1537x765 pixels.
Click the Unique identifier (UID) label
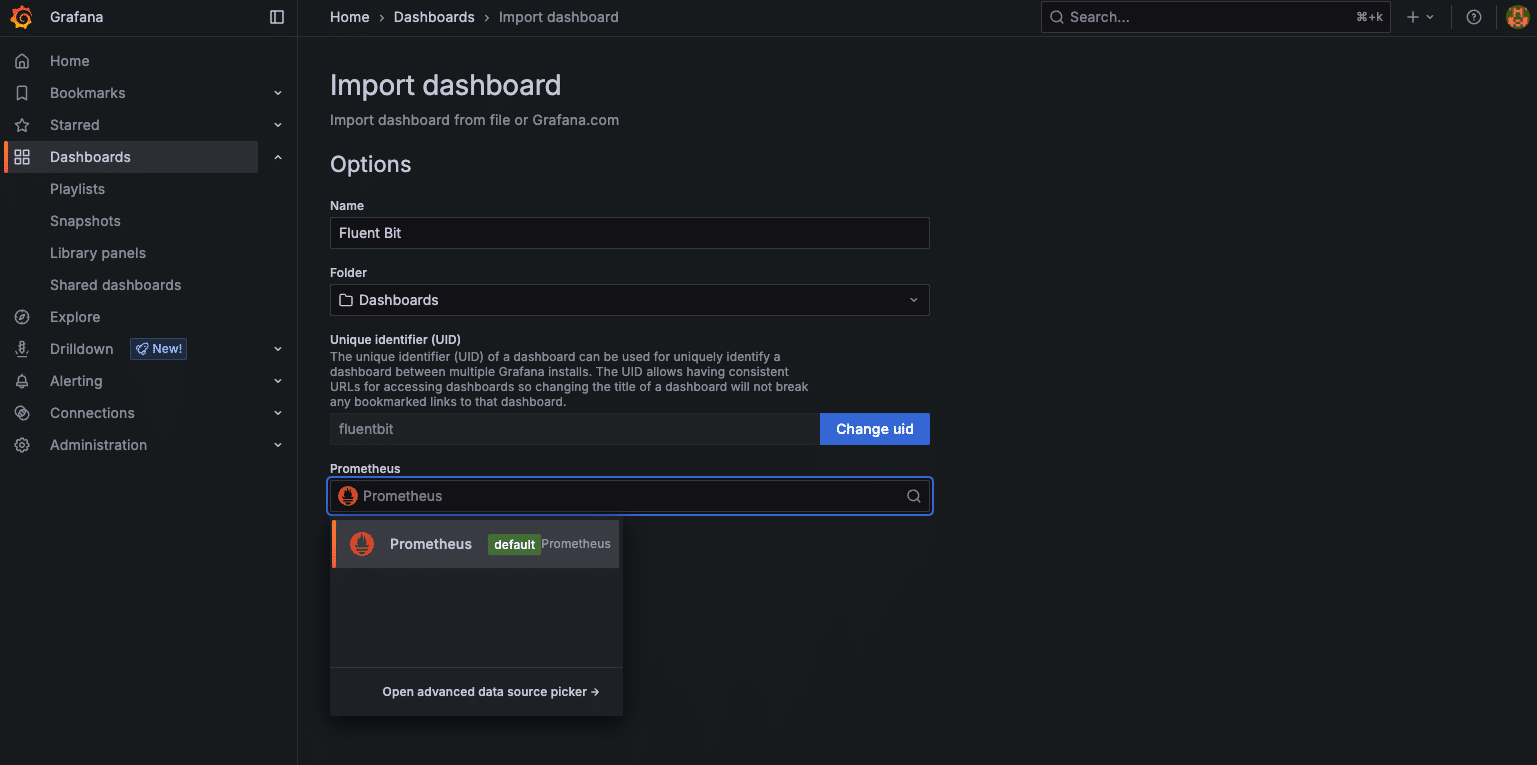click(x=395, y=339)
